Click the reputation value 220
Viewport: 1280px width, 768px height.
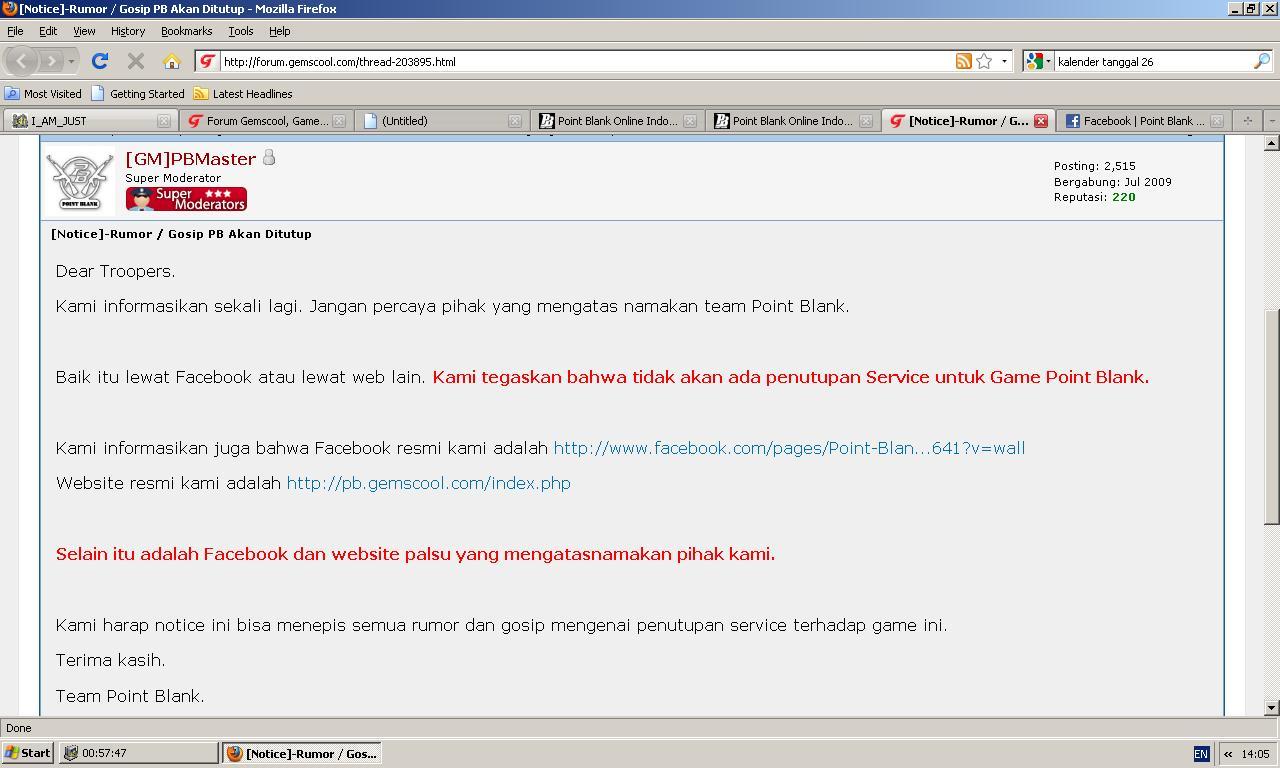point(1123,197)
